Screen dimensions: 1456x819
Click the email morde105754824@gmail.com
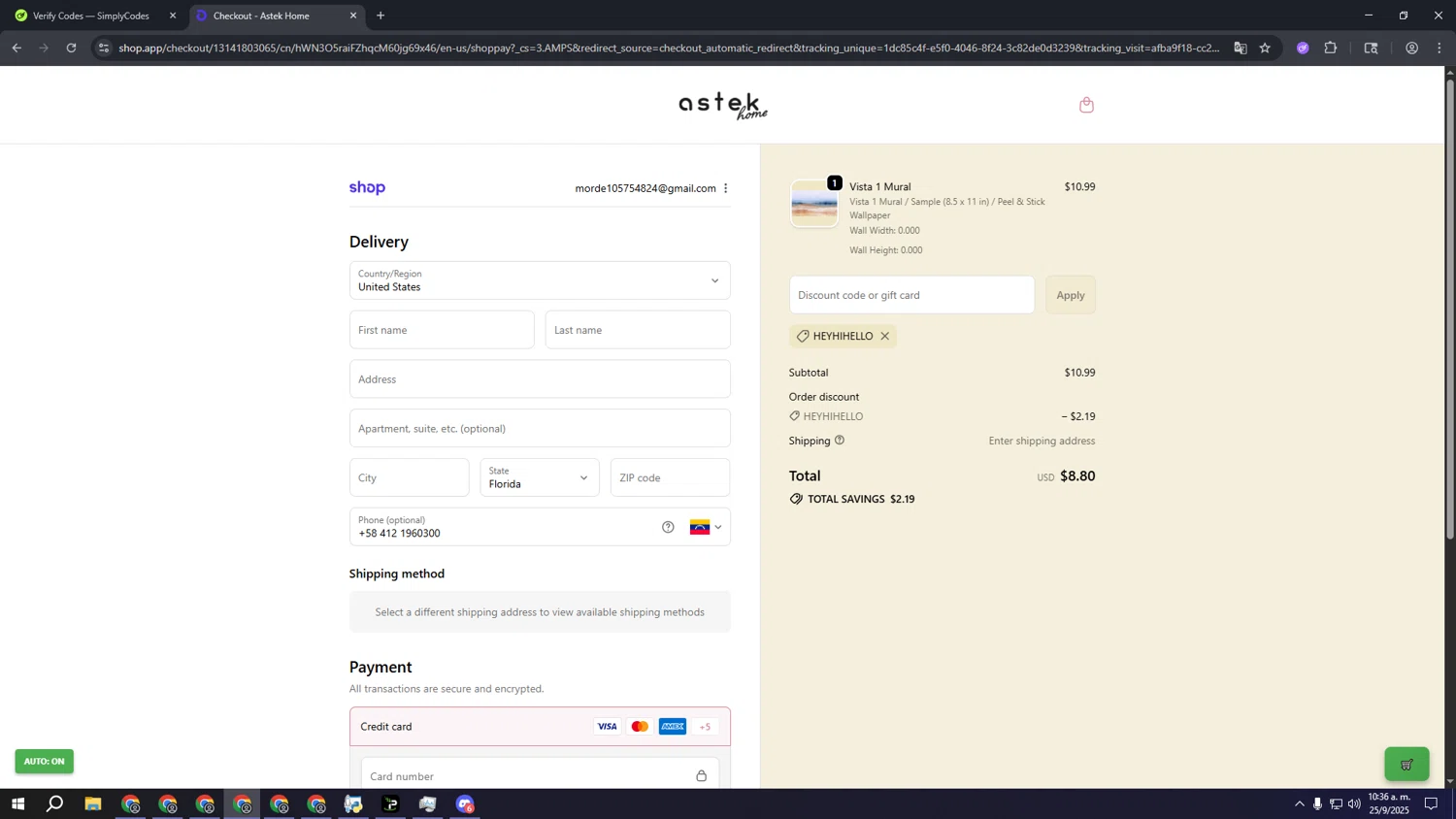pos(645,188)
